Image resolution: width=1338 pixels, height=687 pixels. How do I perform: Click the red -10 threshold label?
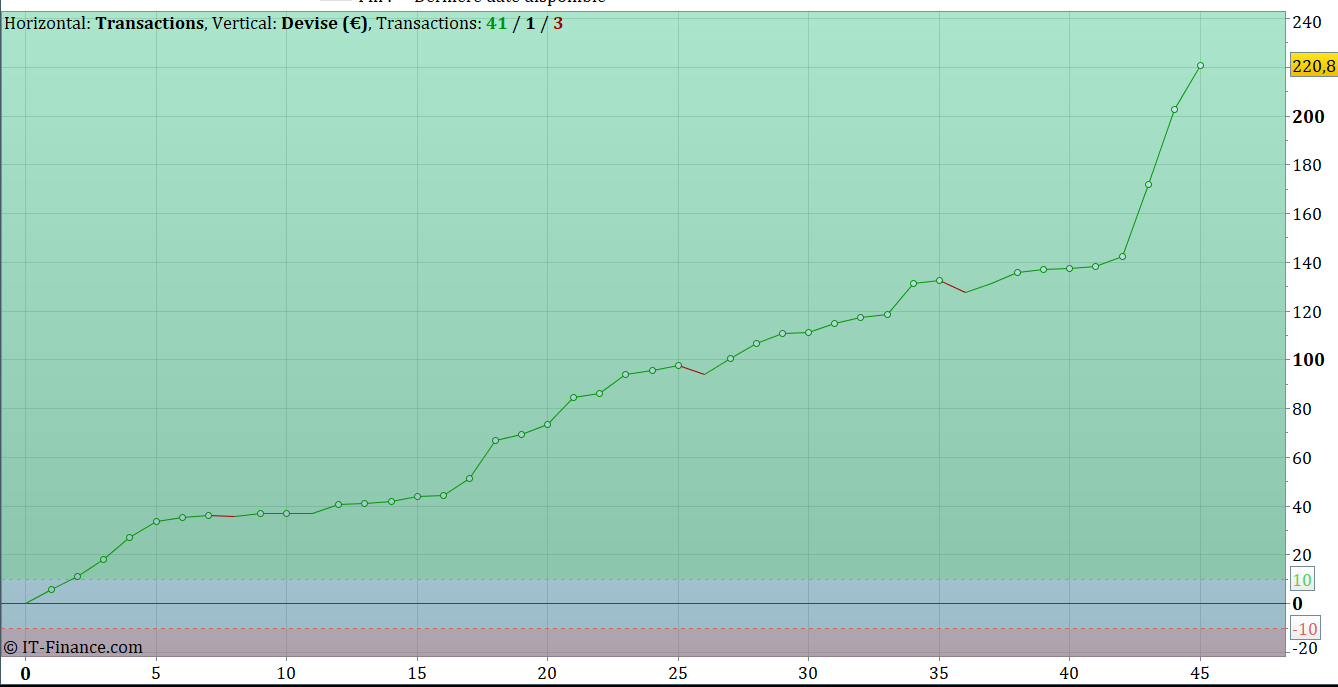tap(1304, 629)
